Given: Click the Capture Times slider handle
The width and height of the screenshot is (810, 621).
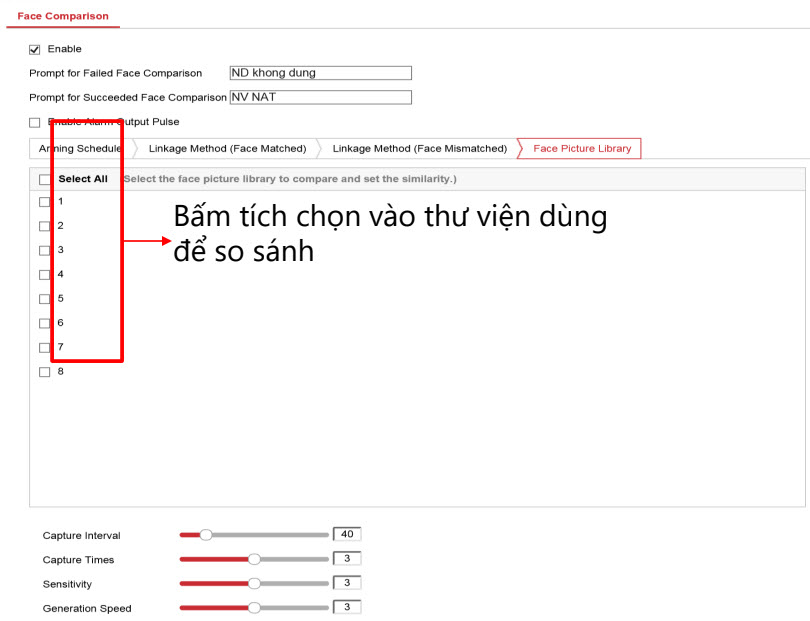Looking at the screenshot, I should pyautogui.click(x=254, y=559).
